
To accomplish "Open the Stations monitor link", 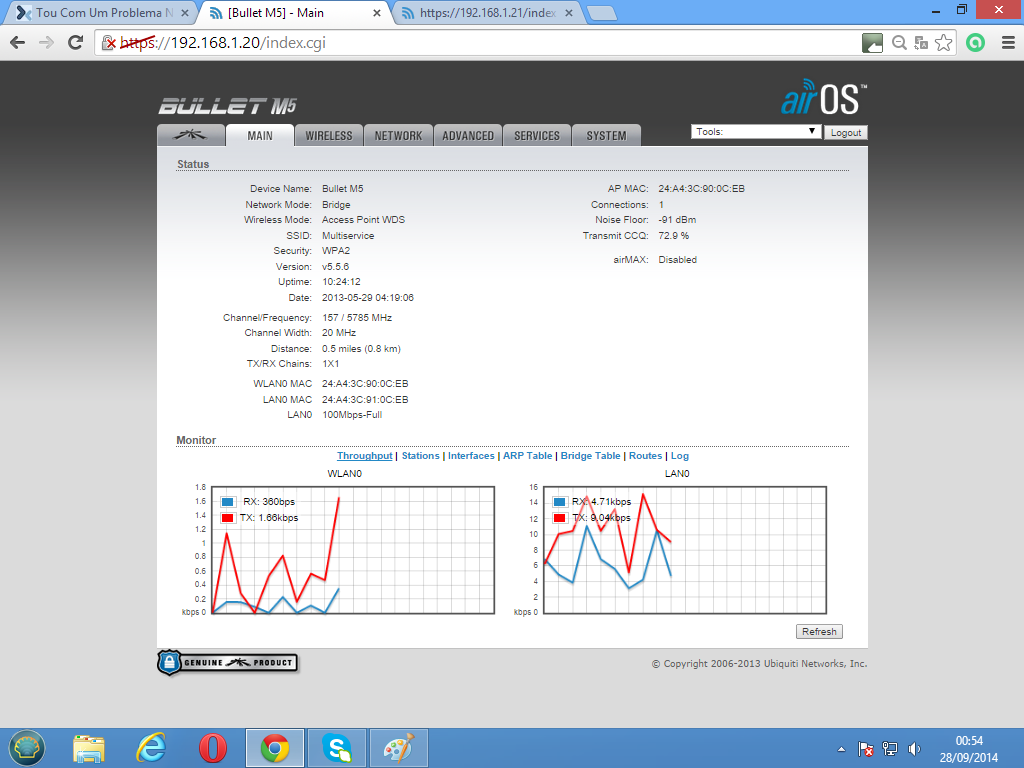I will (421, 456).
